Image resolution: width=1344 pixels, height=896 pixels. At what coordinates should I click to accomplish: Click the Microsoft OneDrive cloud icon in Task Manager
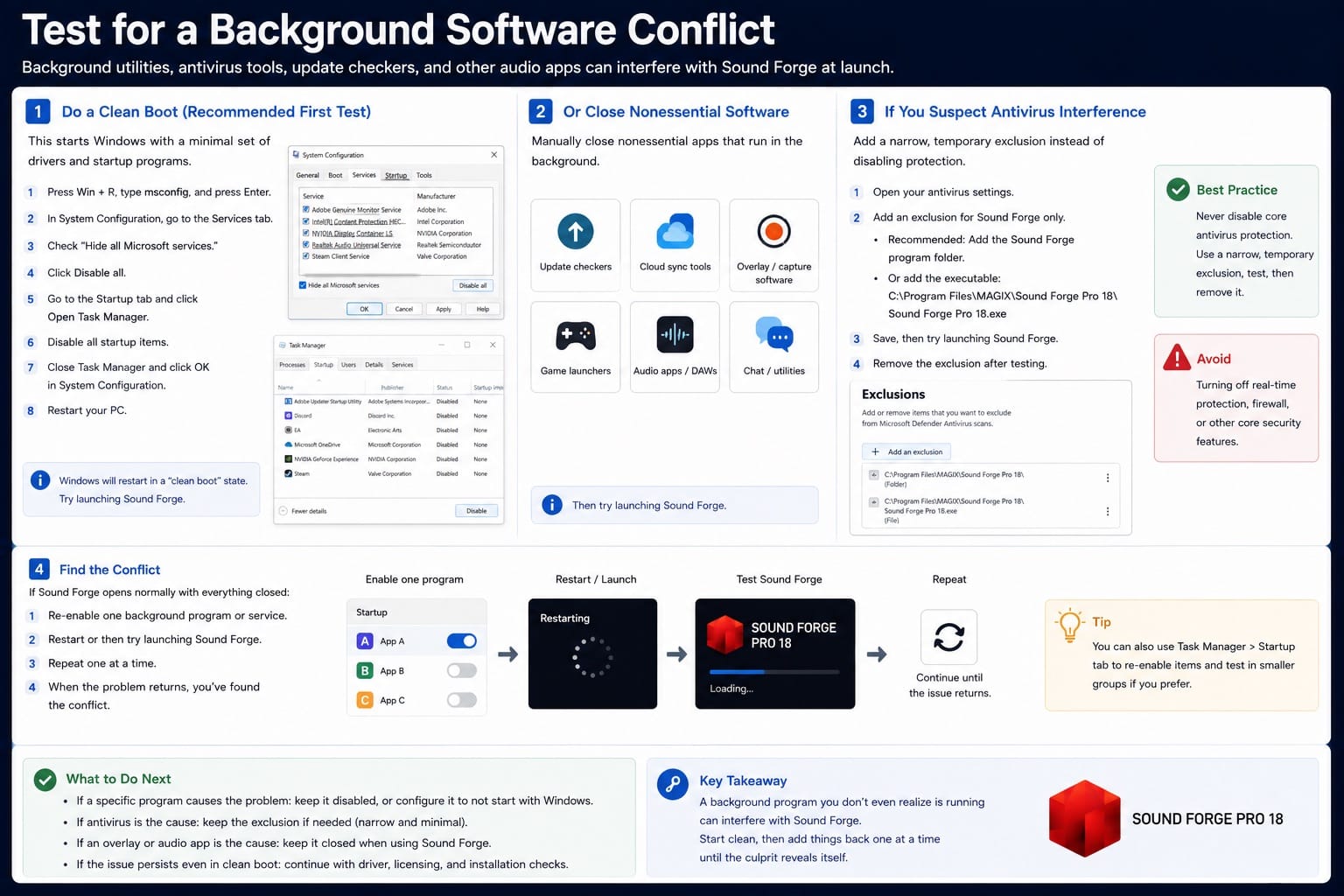288,444
